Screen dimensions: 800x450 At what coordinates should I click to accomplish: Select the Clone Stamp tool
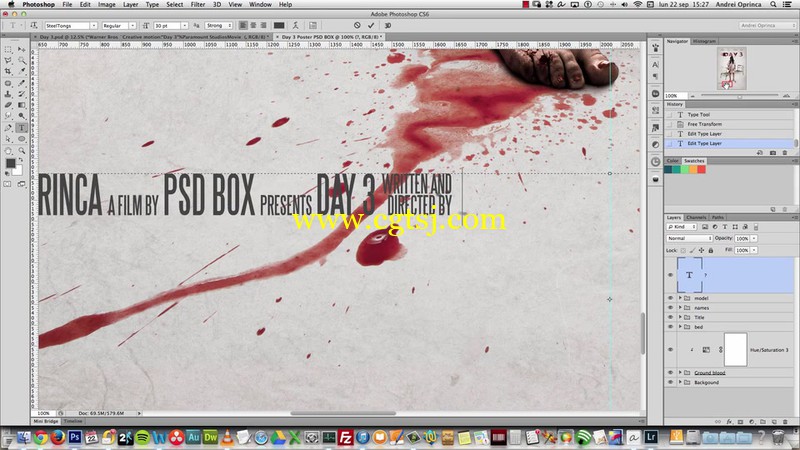point(8,94)
